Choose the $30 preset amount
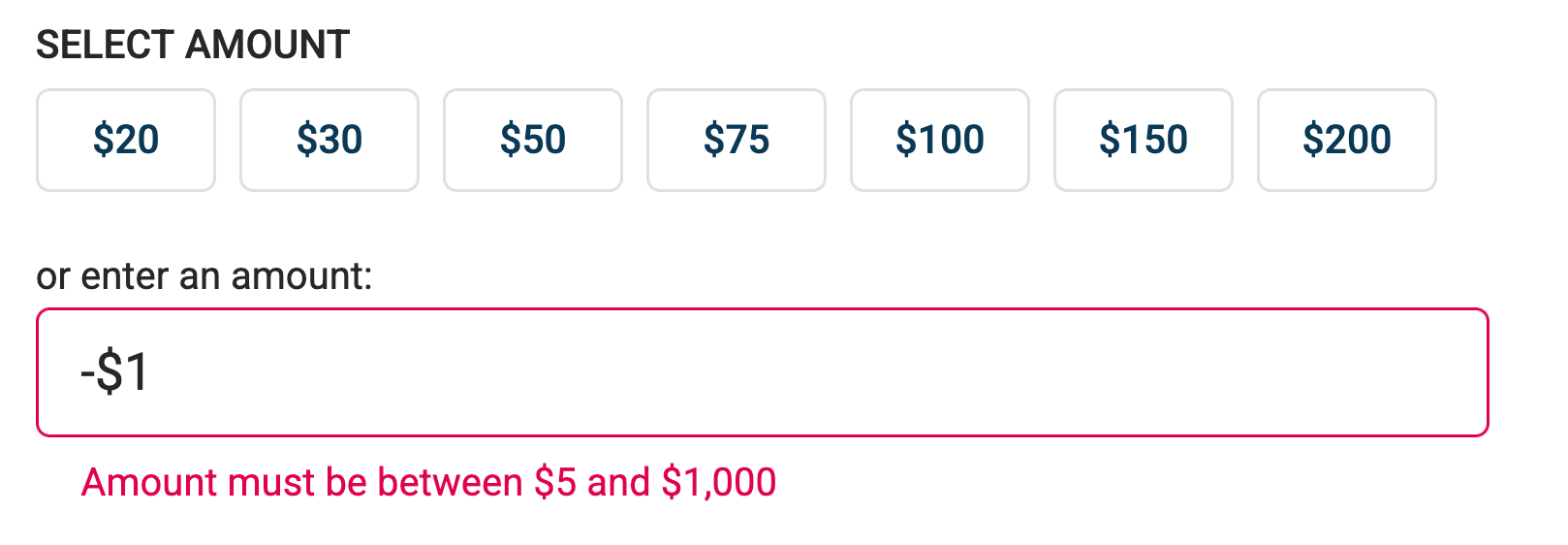 329,141
